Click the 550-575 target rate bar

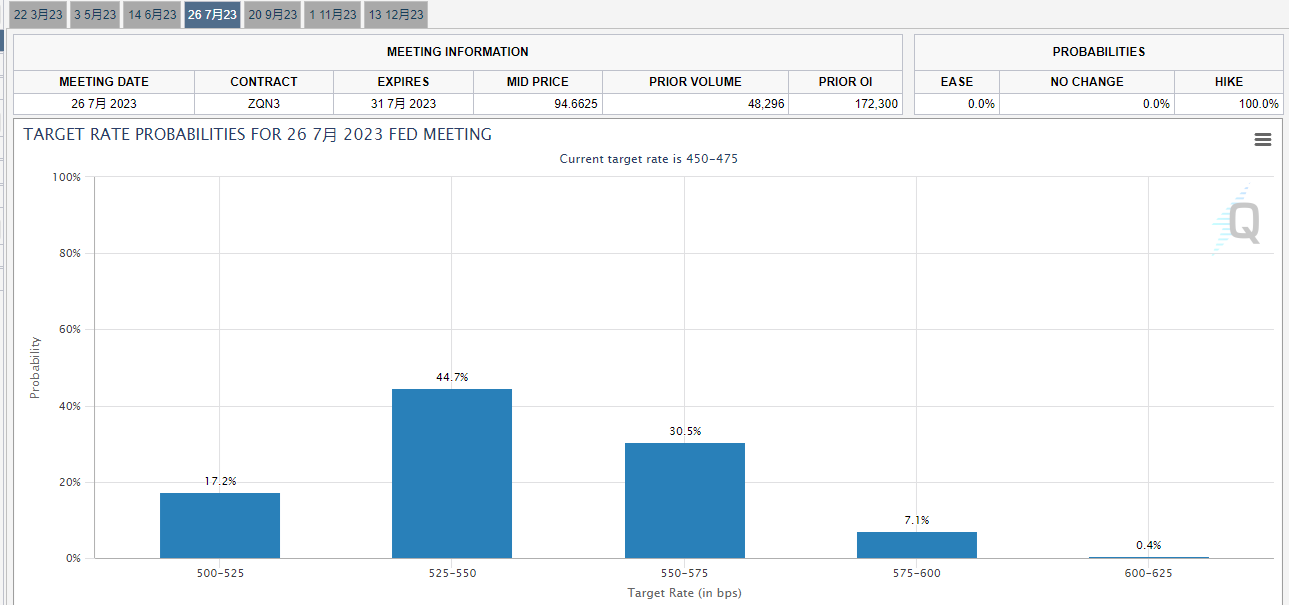point(685,500)
